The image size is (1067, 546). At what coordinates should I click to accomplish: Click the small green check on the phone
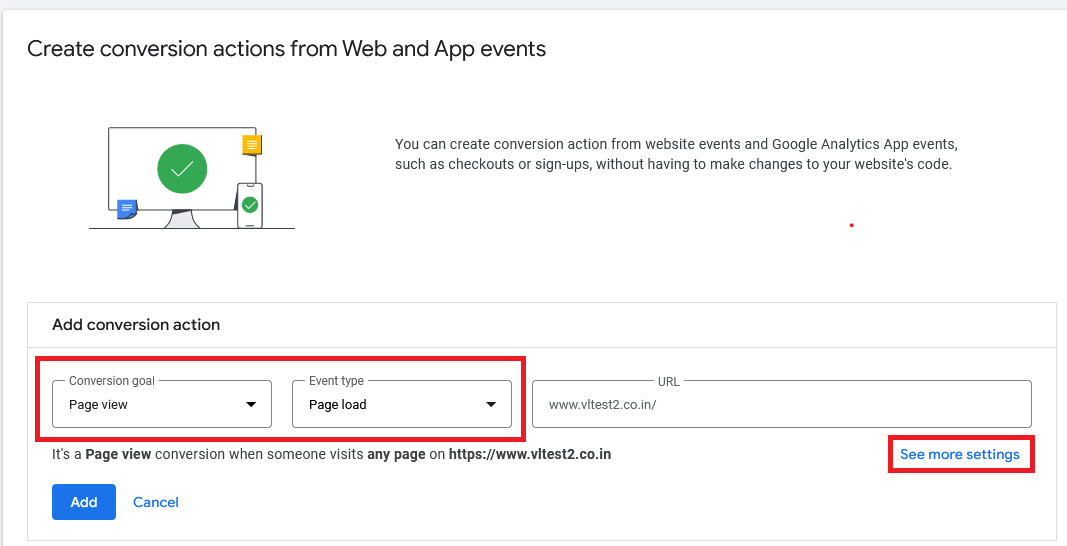coord(250,205)
